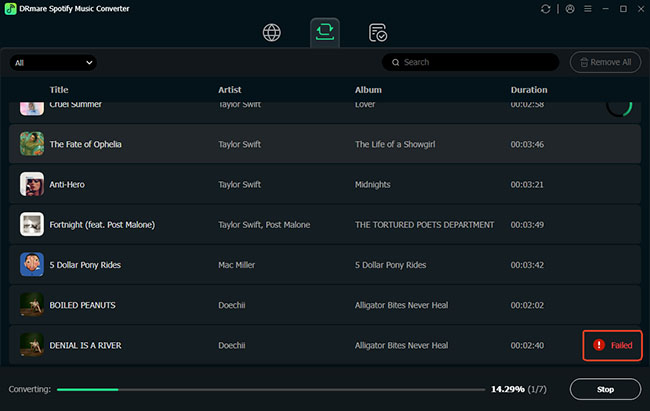Image resolution: width=650 pixels, height=411 pixels.
Task: Click the Stop button
Action: (x=605, y=389)
